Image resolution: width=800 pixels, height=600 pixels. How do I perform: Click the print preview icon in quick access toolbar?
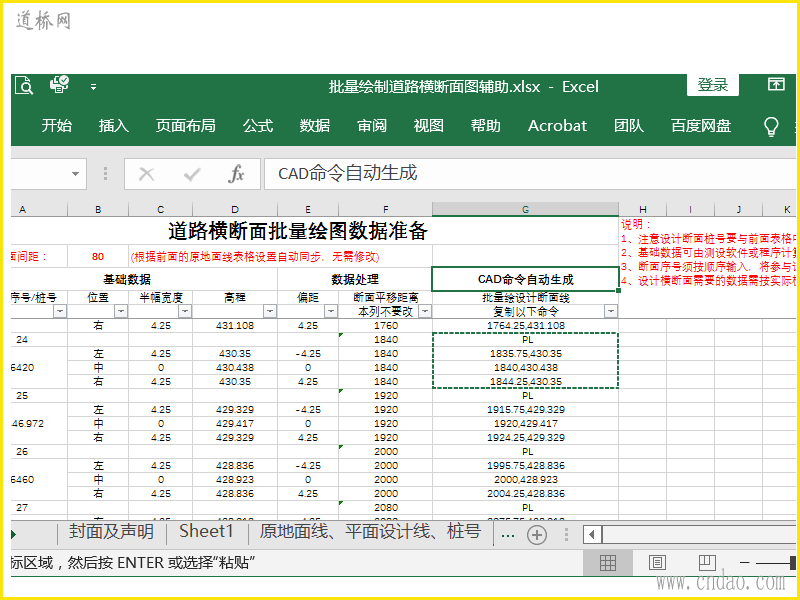(x=24, y=86)
